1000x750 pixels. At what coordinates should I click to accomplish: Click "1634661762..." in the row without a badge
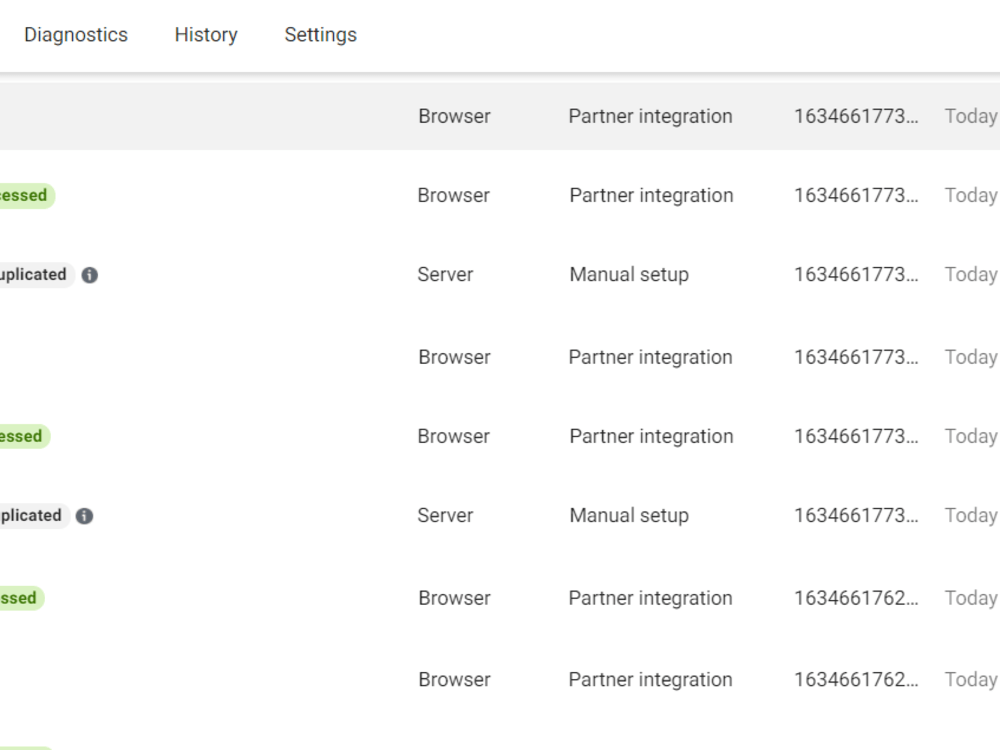coord(856,680)
